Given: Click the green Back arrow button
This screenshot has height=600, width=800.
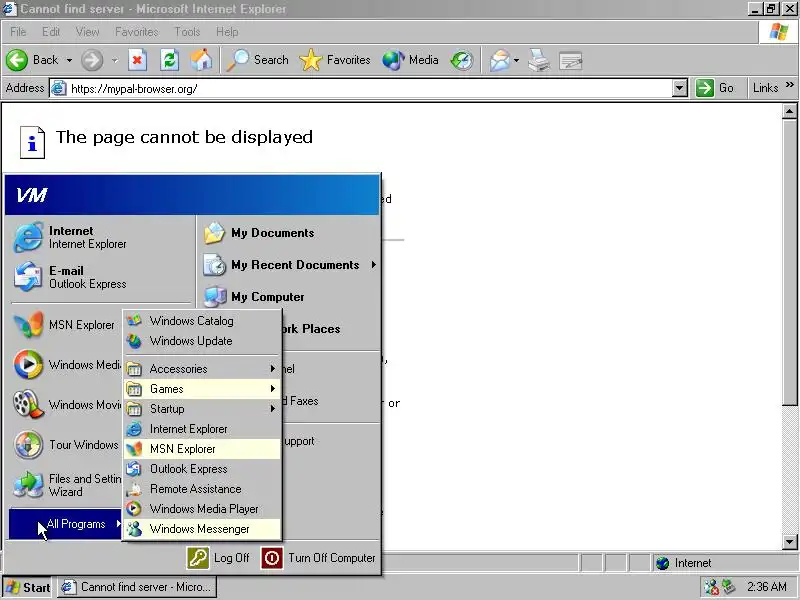Looking at the screenshot, I should [17, 60].
